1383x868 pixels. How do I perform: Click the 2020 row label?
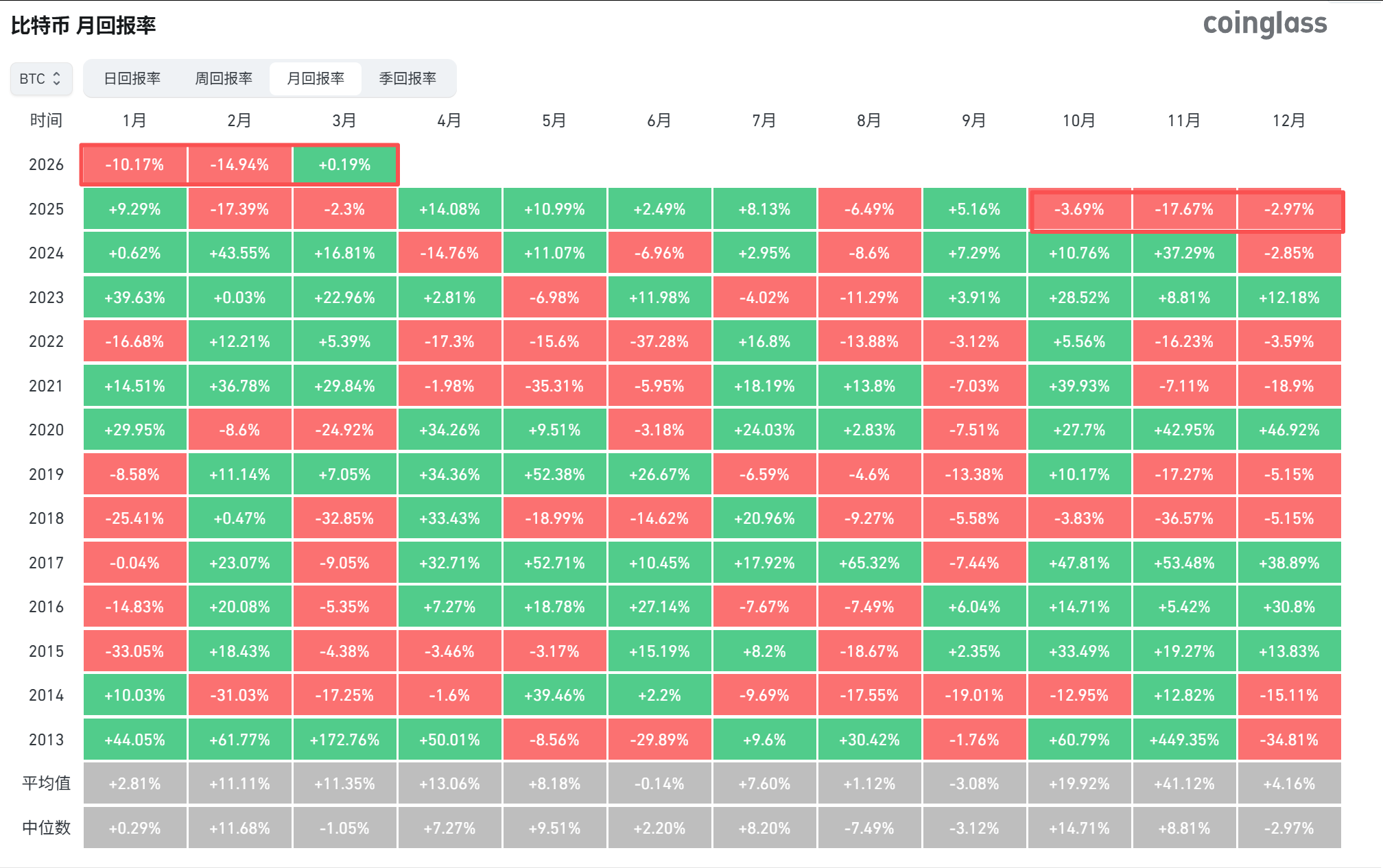[x=46, y=430]
